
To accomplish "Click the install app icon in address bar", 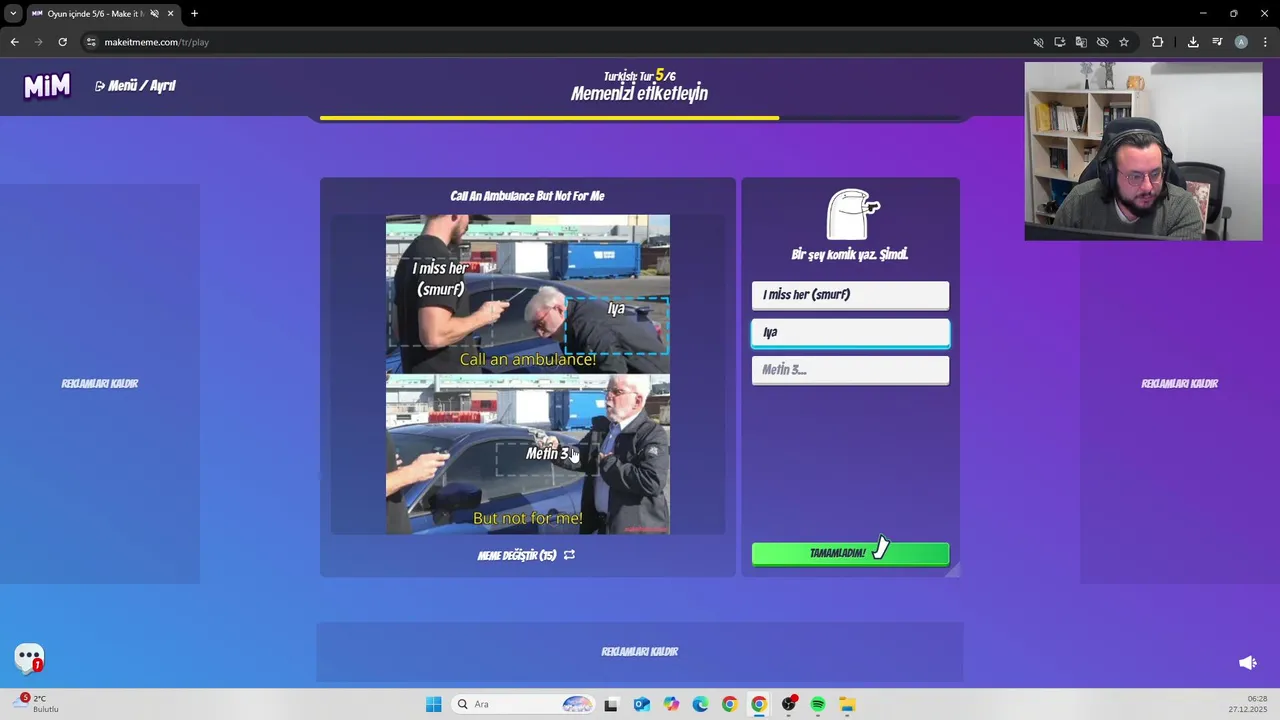I will pyautogui.click(x=1060, y=42).
